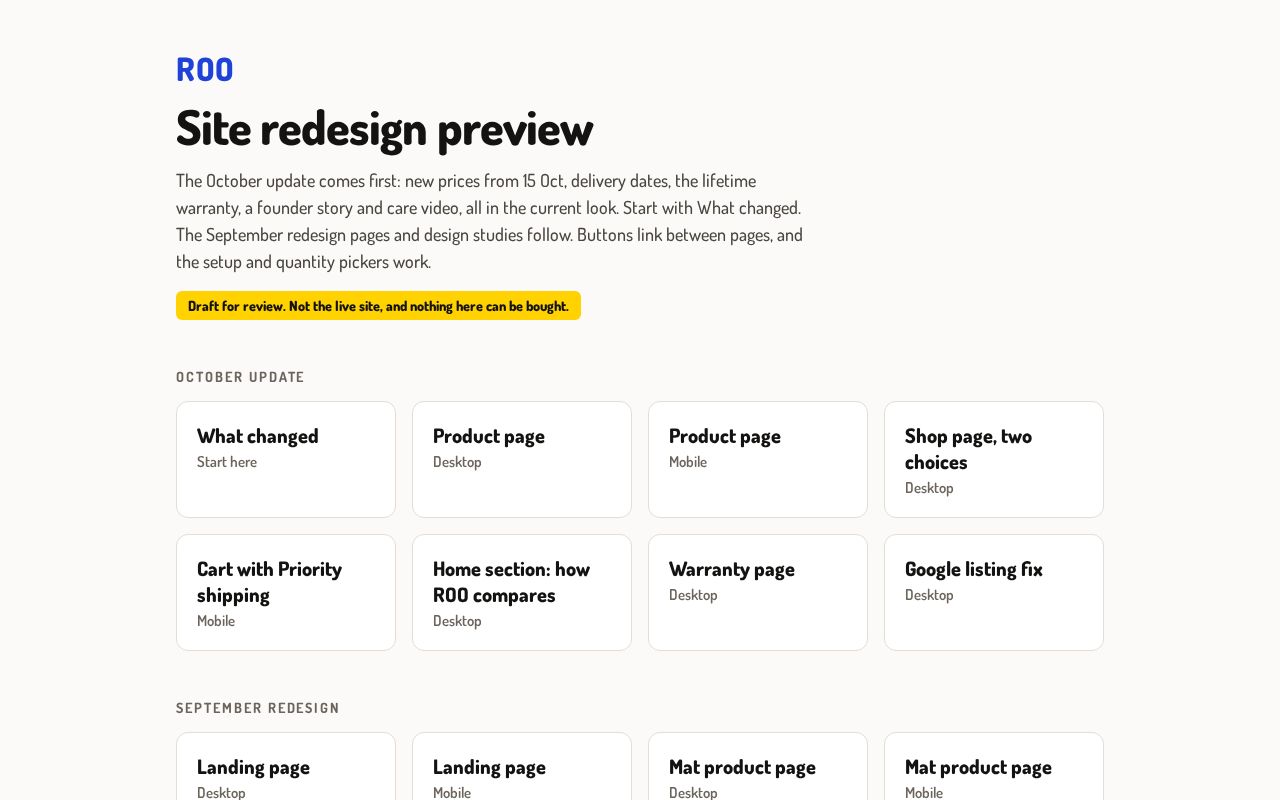Open the Warranty page card
Viewport: 1280px width, 800px height.
click(758, 592)
